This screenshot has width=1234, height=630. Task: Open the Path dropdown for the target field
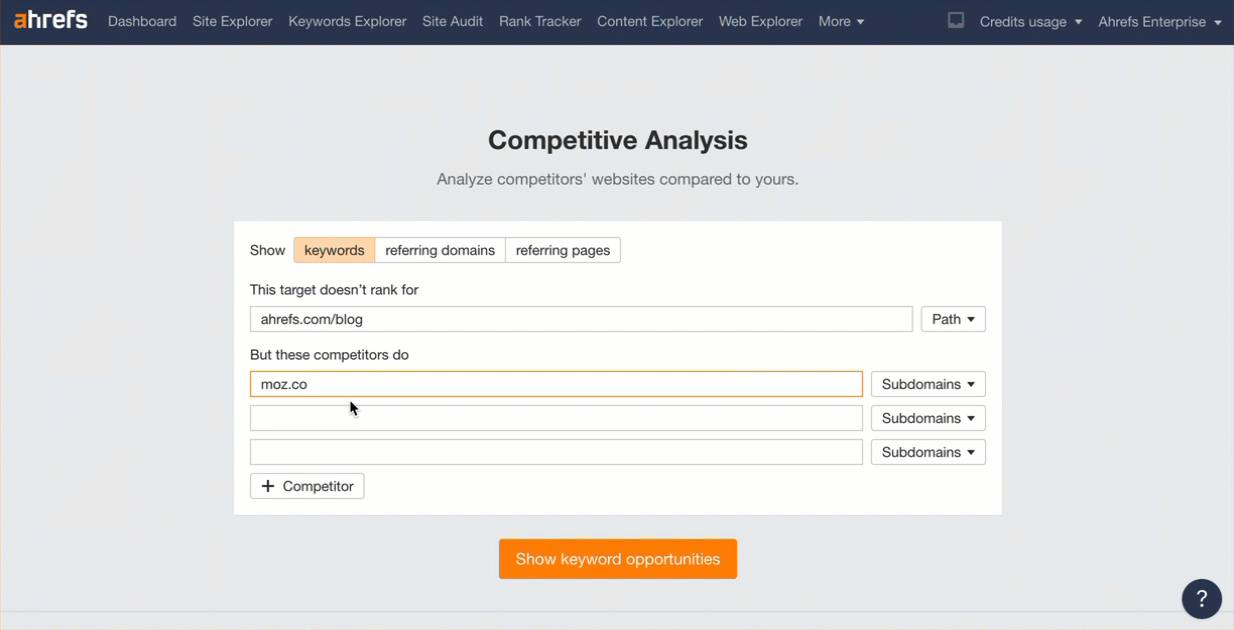coord(951,318)
